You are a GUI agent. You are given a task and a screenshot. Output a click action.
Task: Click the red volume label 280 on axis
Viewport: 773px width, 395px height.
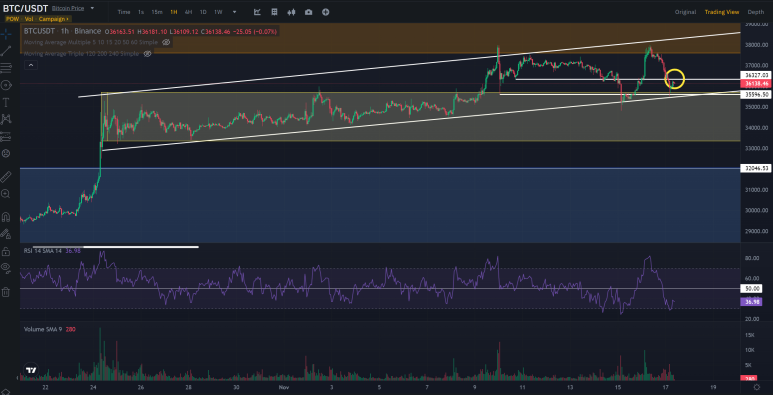750,378
